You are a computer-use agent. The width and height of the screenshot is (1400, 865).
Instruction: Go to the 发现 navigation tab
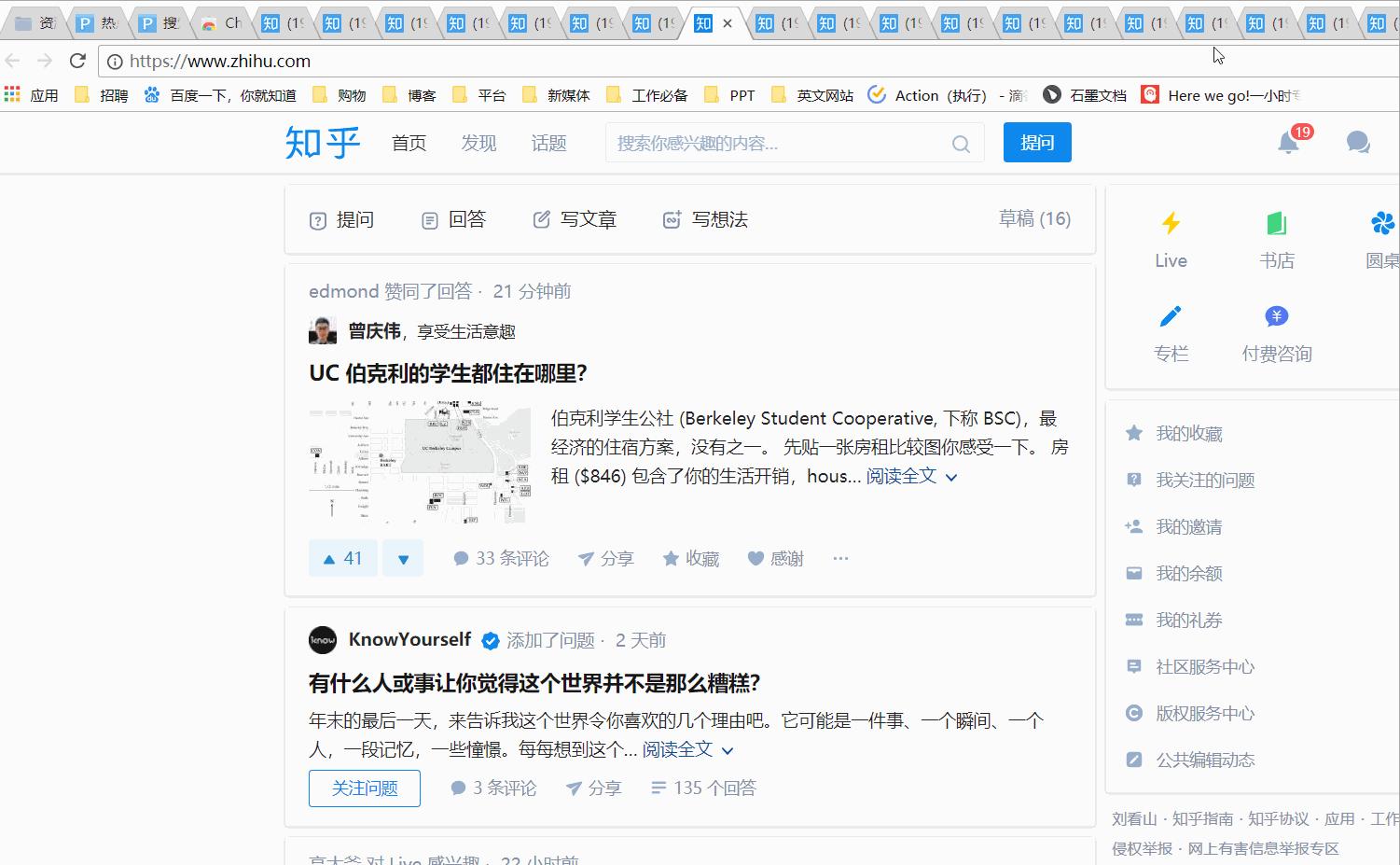pyautogui.click(x=478, y=143)
